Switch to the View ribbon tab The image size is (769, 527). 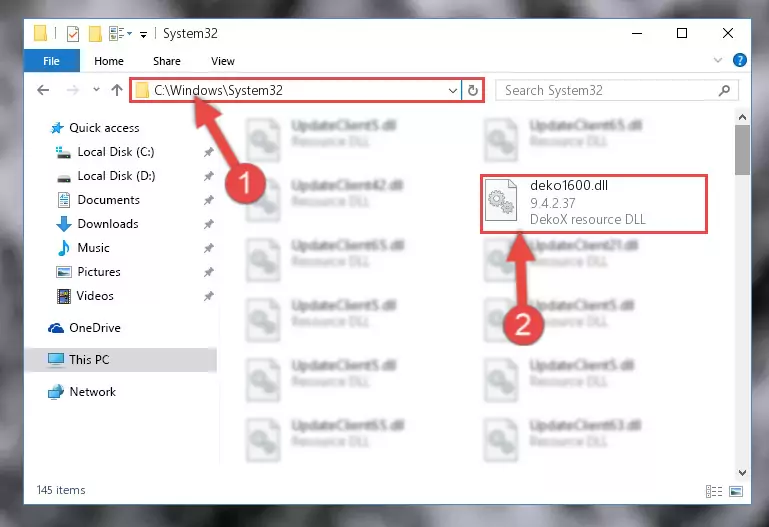(223, 61)
